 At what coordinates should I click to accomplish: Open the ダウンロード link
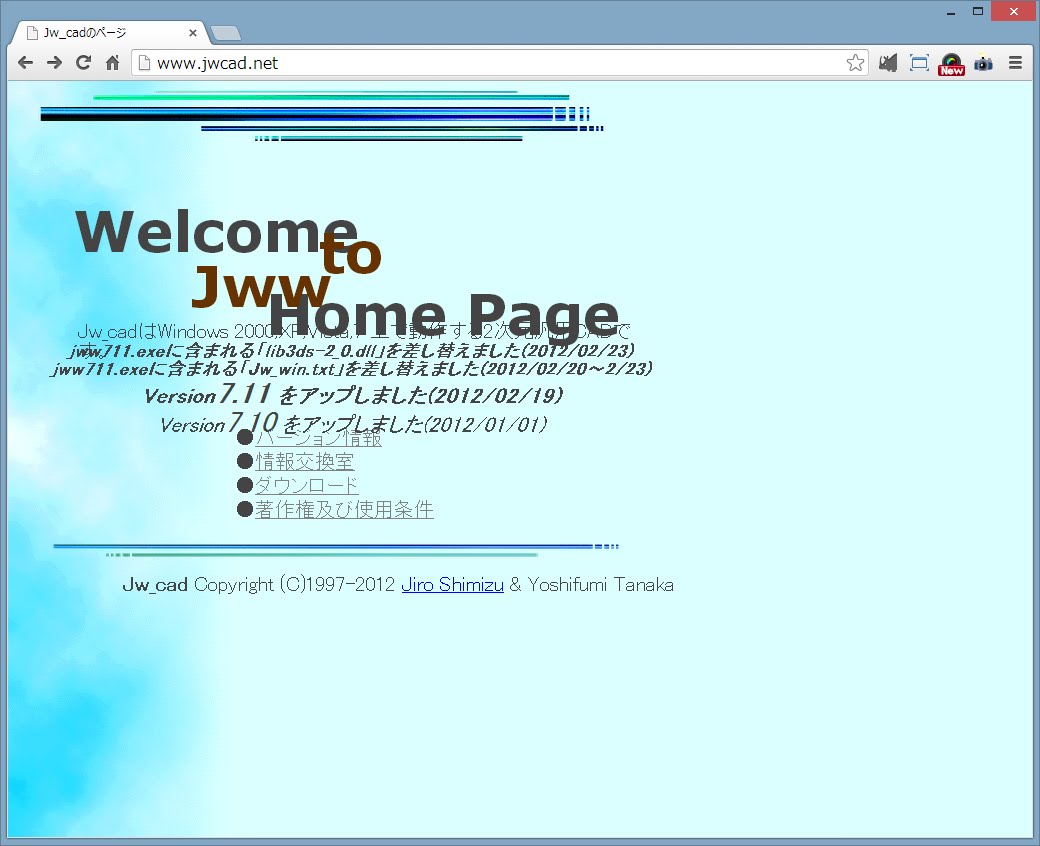[x=306, y=485]
